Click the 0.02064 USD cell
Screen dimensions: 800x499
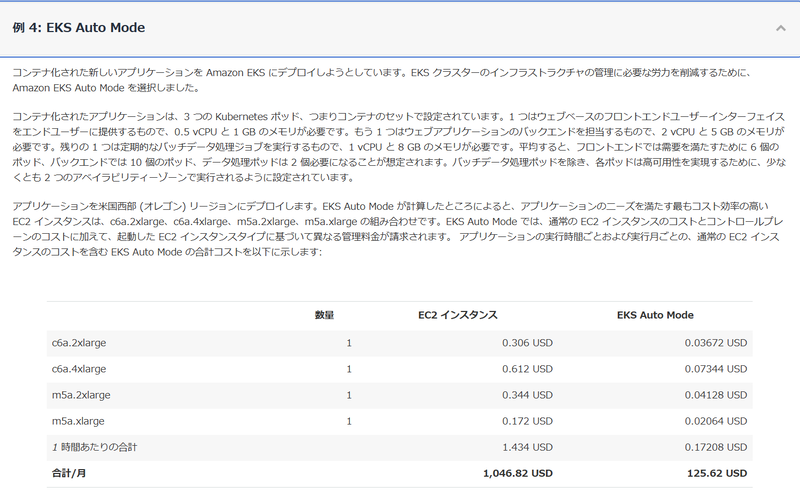pos(716,421)
